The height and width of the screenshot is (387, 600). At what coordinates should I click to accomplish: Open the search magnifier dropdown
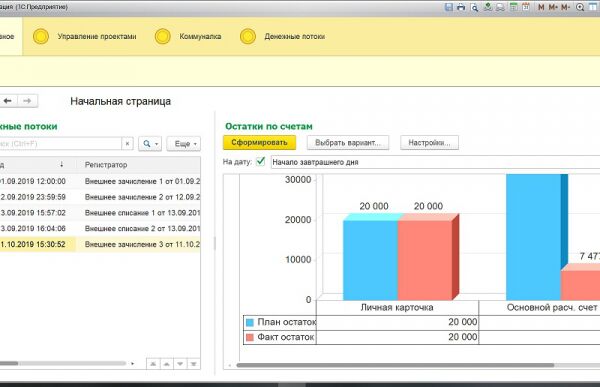pos(150,144)
